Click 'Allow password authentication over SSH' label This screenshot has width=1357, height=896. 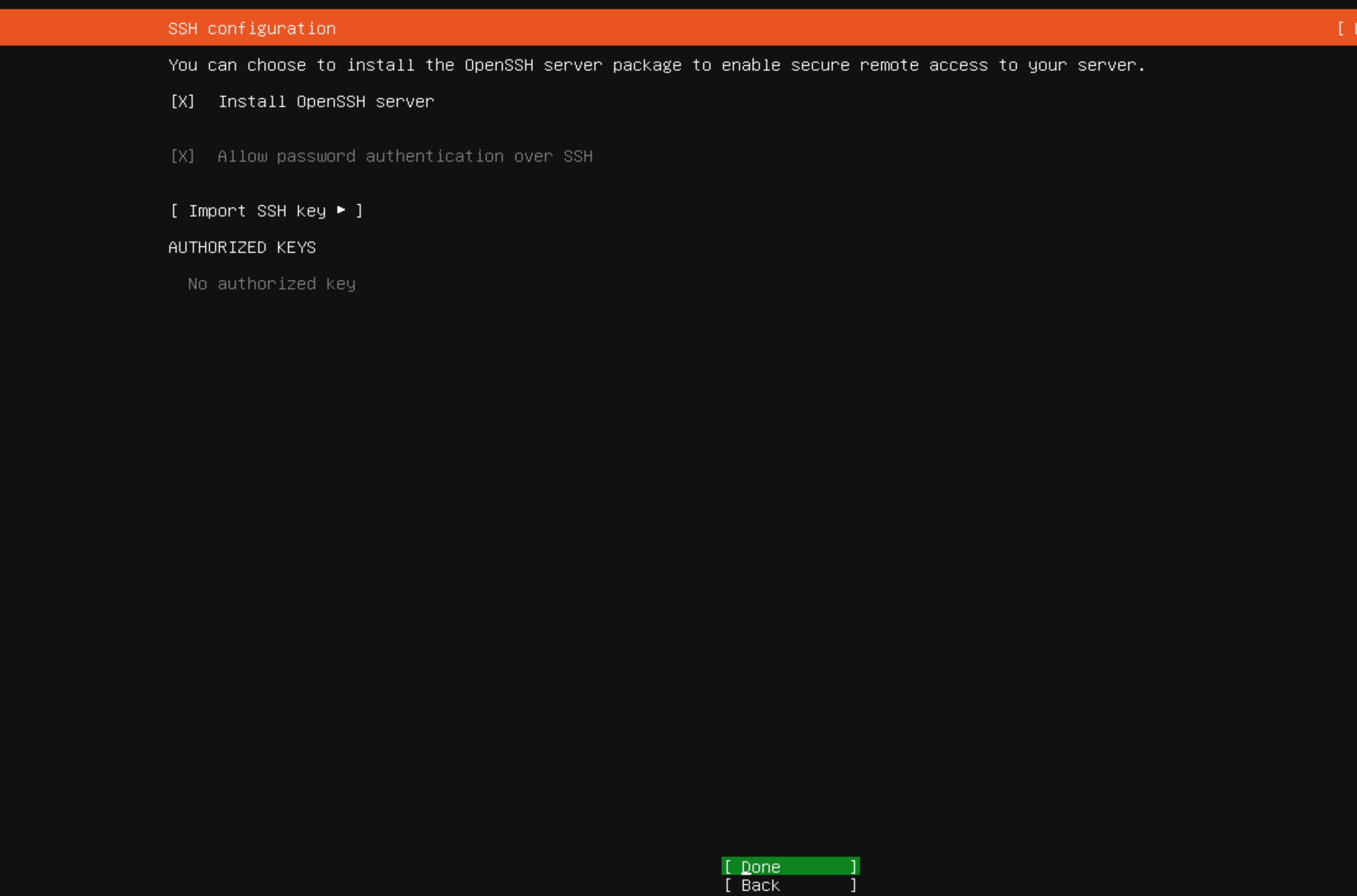[405, 156]
